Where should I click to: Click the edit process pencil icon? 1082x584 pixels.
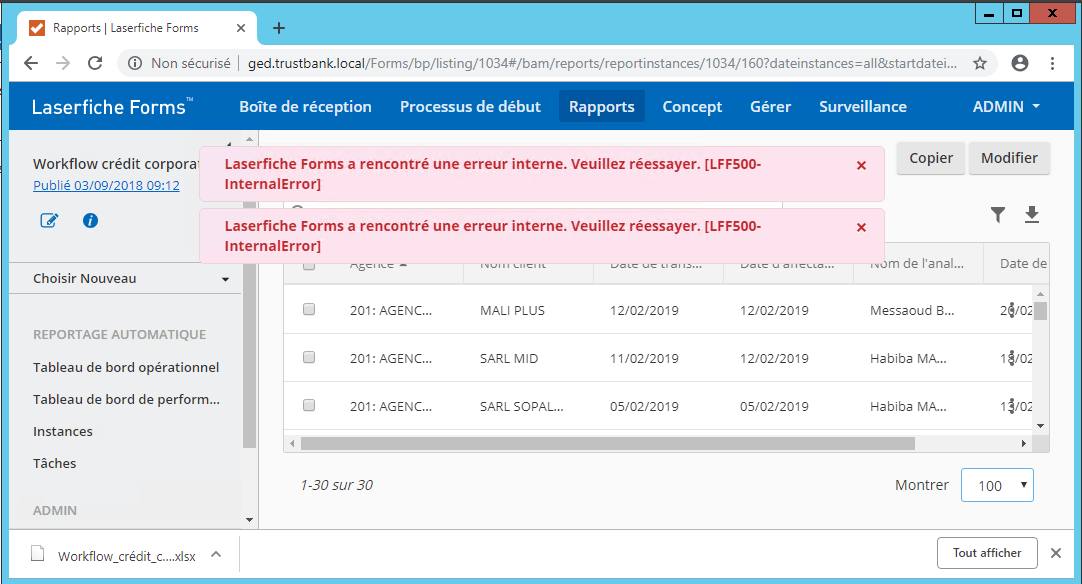click(49, 220)
